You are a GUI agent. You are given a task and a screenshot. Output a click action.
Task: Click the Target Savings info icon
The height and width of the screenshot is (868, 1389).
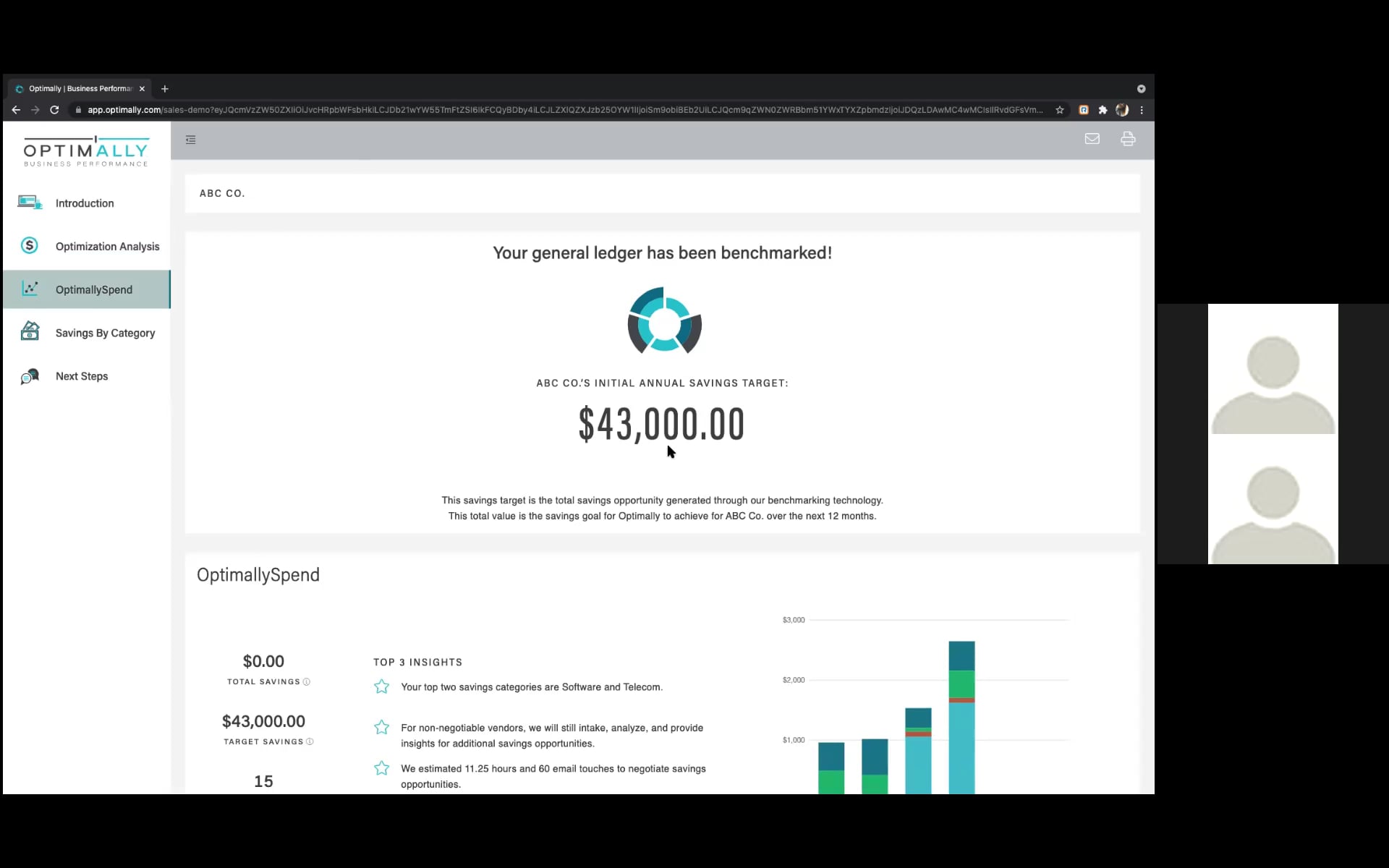click(x=310, y=741)
